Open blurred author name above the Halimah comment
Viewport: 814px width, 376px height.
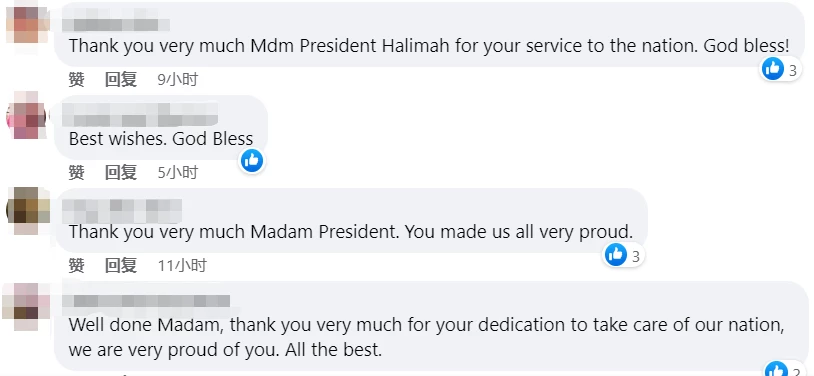pos(116,24)
